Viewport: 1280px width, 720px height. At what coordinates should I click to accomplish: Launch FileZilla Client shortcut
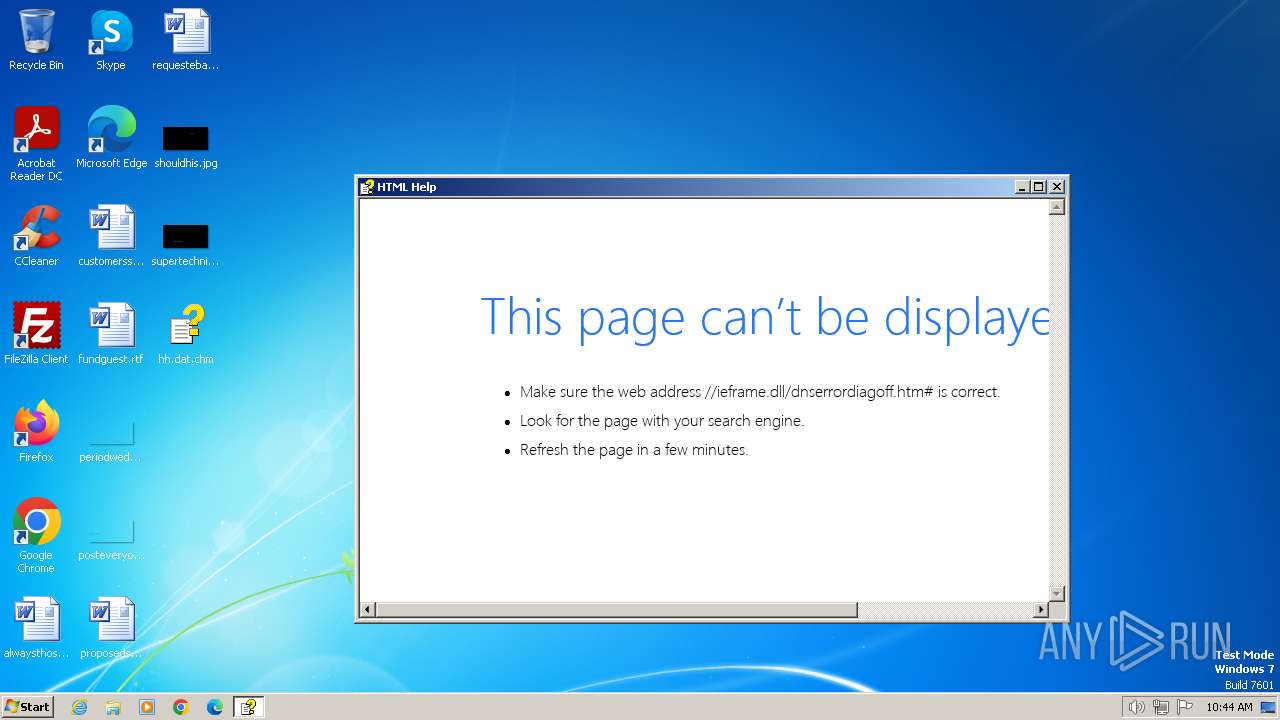click(36, 334)
